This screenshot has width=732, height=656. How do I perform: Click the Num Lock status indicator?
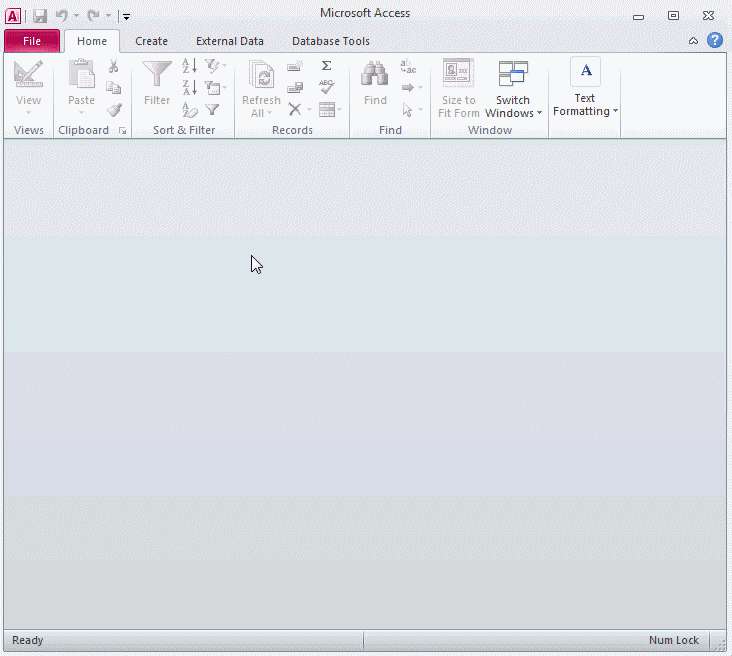tap(674, 640)
